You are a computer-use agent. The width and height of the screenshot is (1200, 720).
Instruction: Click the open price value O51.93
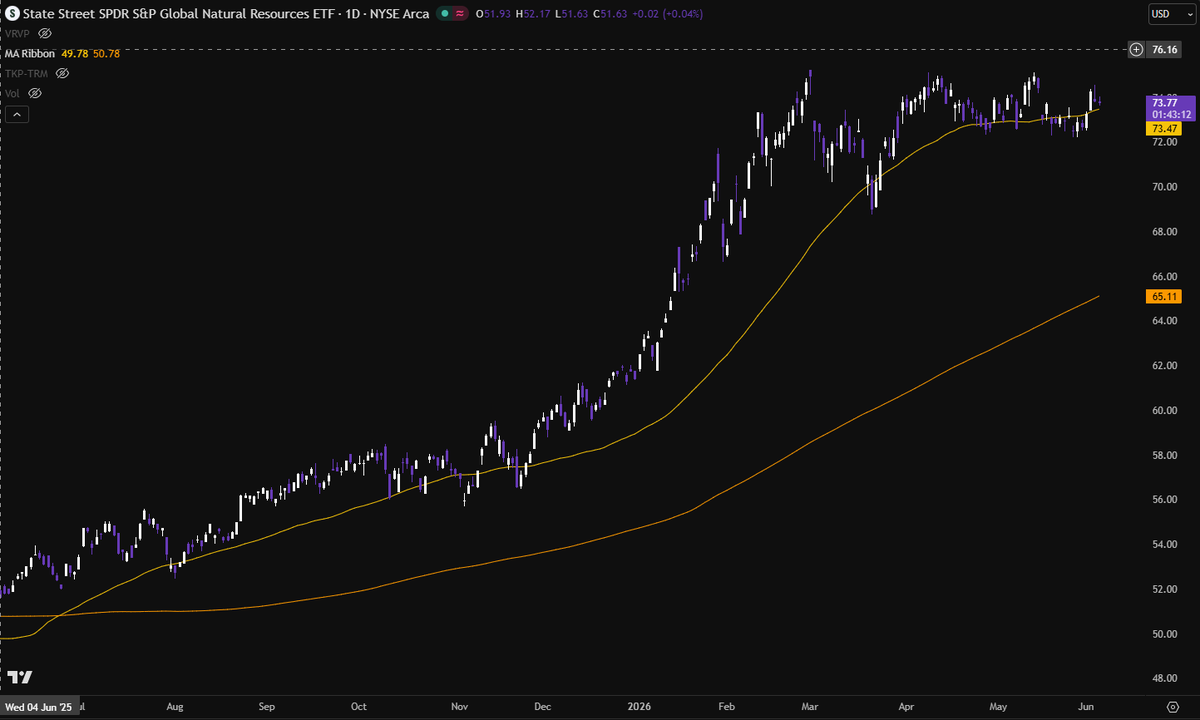pyautogui.click(x=493, y=14)
